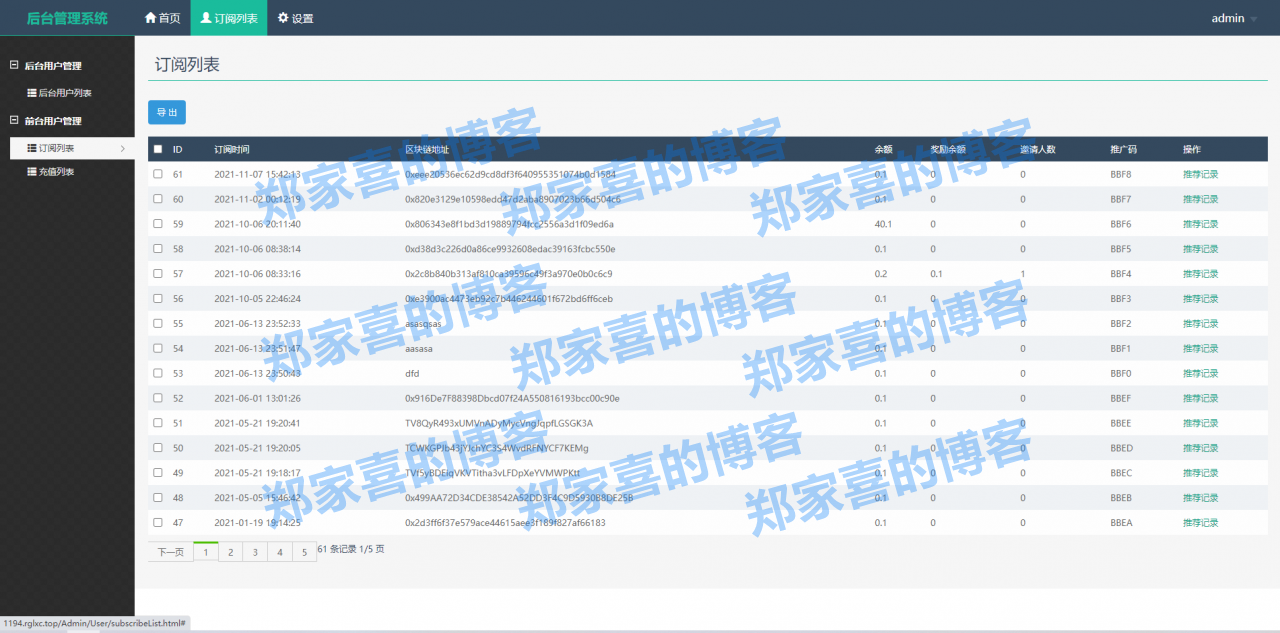Click the chevron arrow on sidebar 订阅列表

[122, 148]
